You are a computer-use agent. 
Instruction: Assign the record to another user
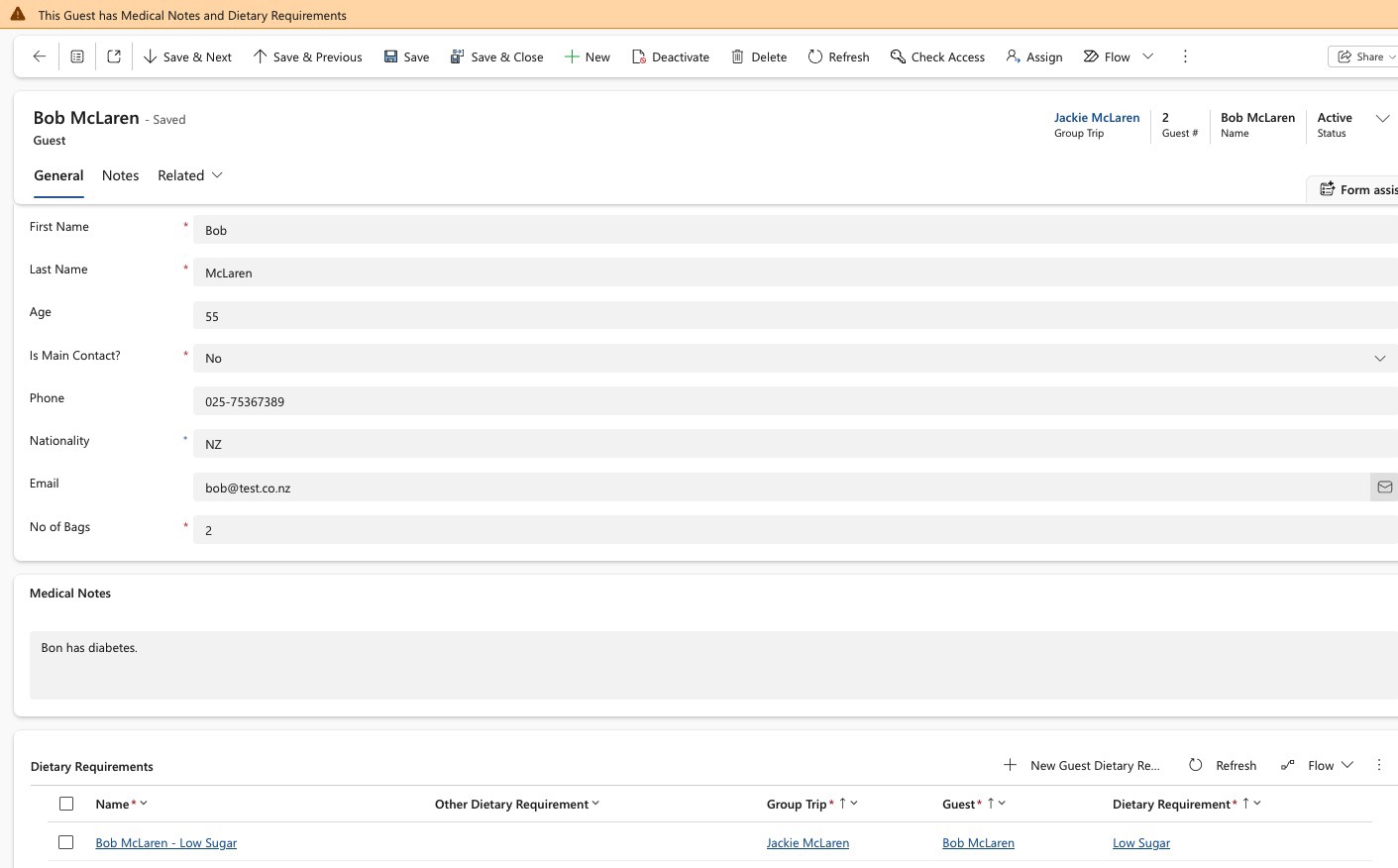point(1034,56)
